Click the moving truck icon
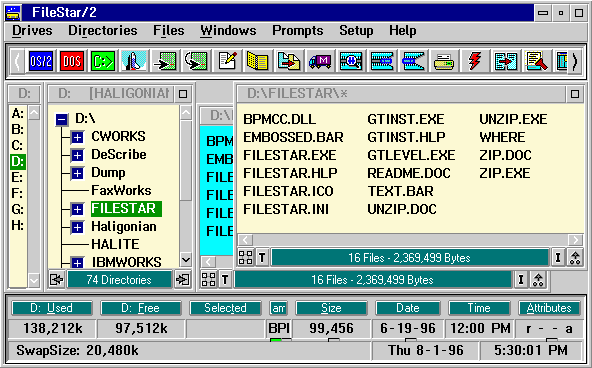 pyautogui.click(x=320, y=61)
